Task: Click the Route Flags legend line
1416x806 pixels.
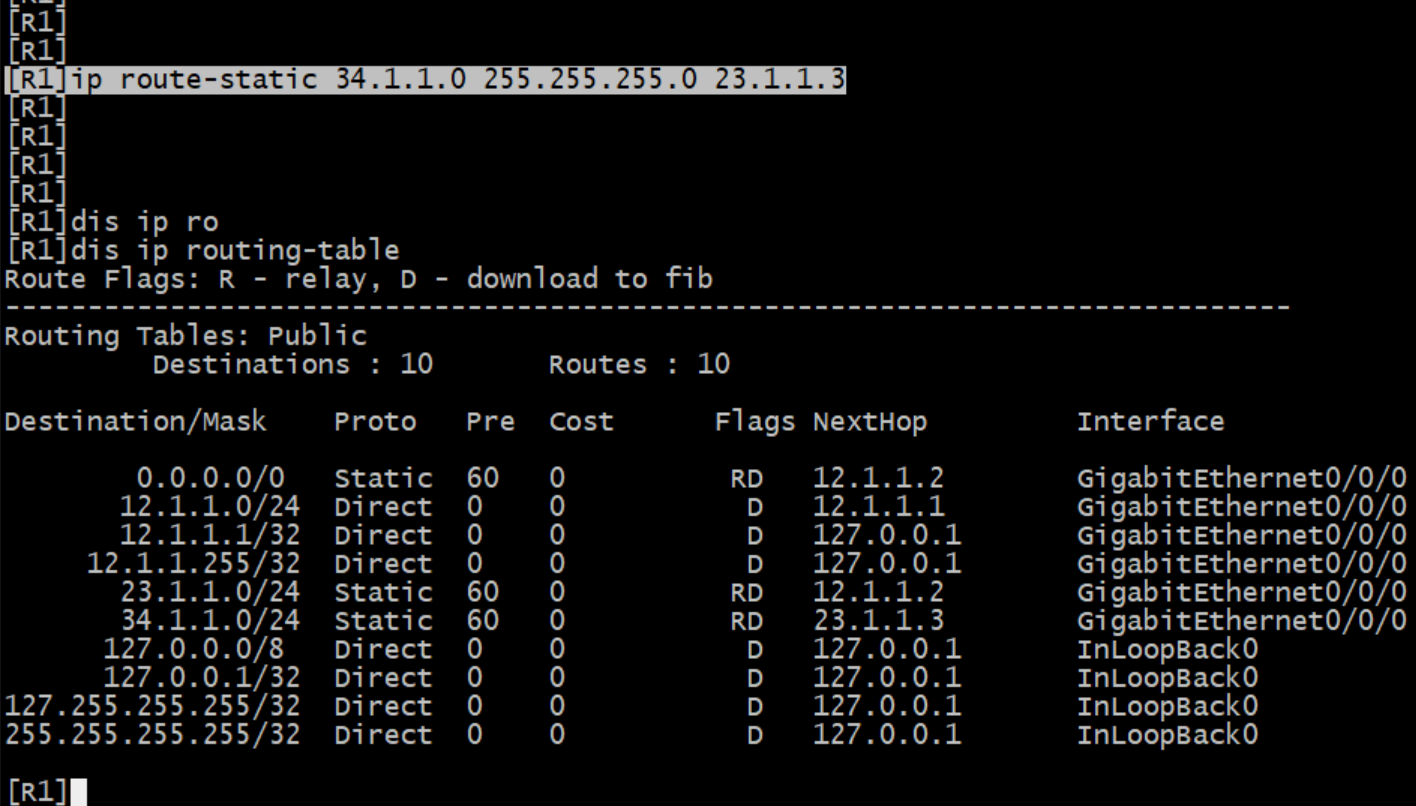Action: point(358,278)
